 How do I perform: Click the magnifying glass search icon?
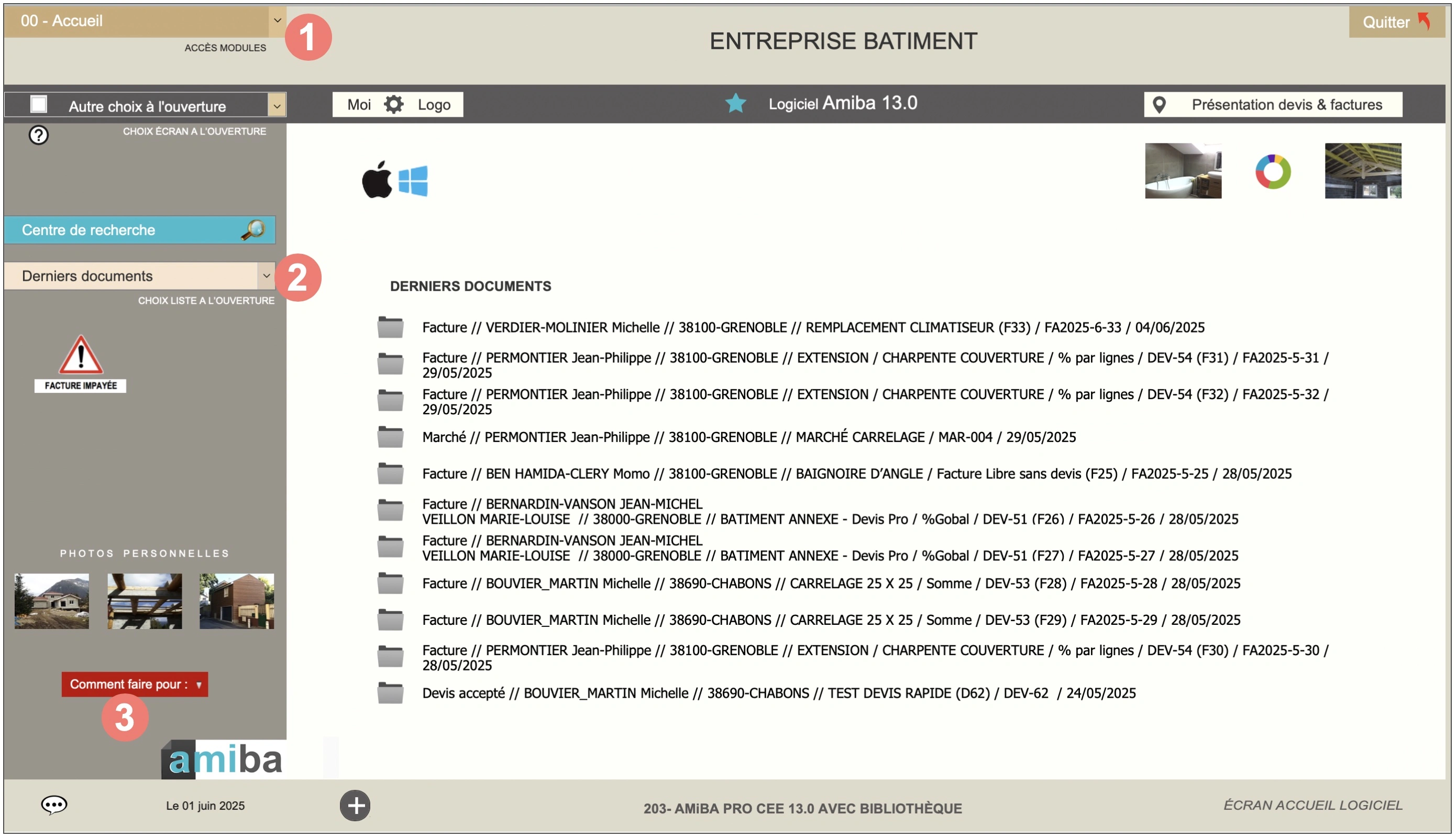252,229
